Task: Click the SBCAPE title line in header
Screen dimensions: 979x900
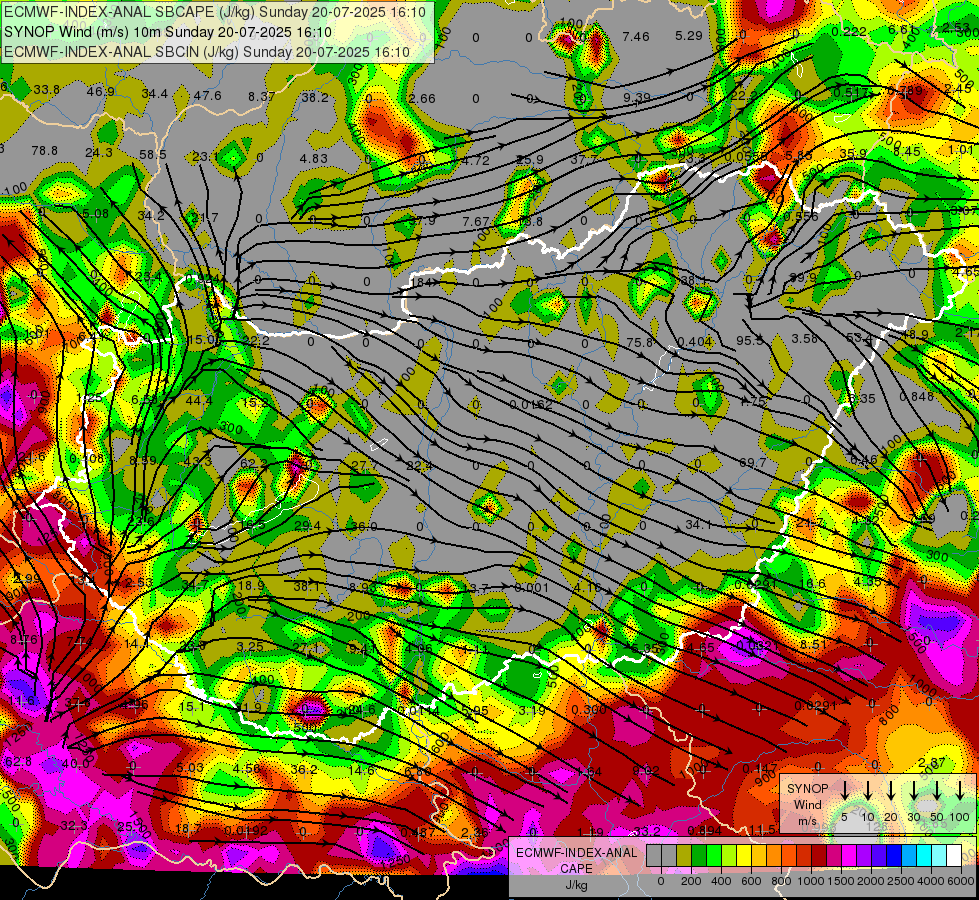Action: point(215,12)
